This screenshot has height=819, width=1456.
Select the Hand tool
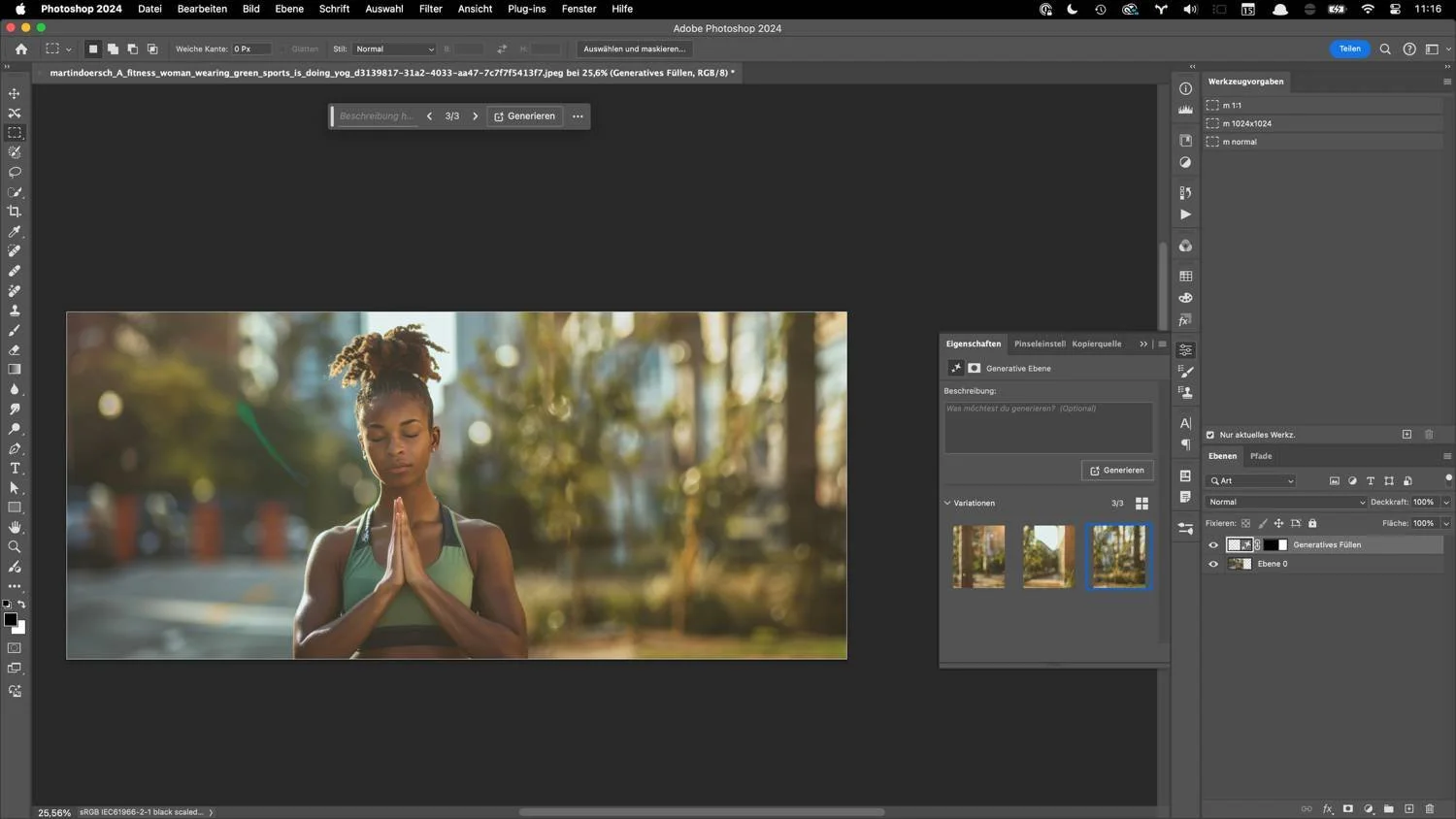coord(15,527)
